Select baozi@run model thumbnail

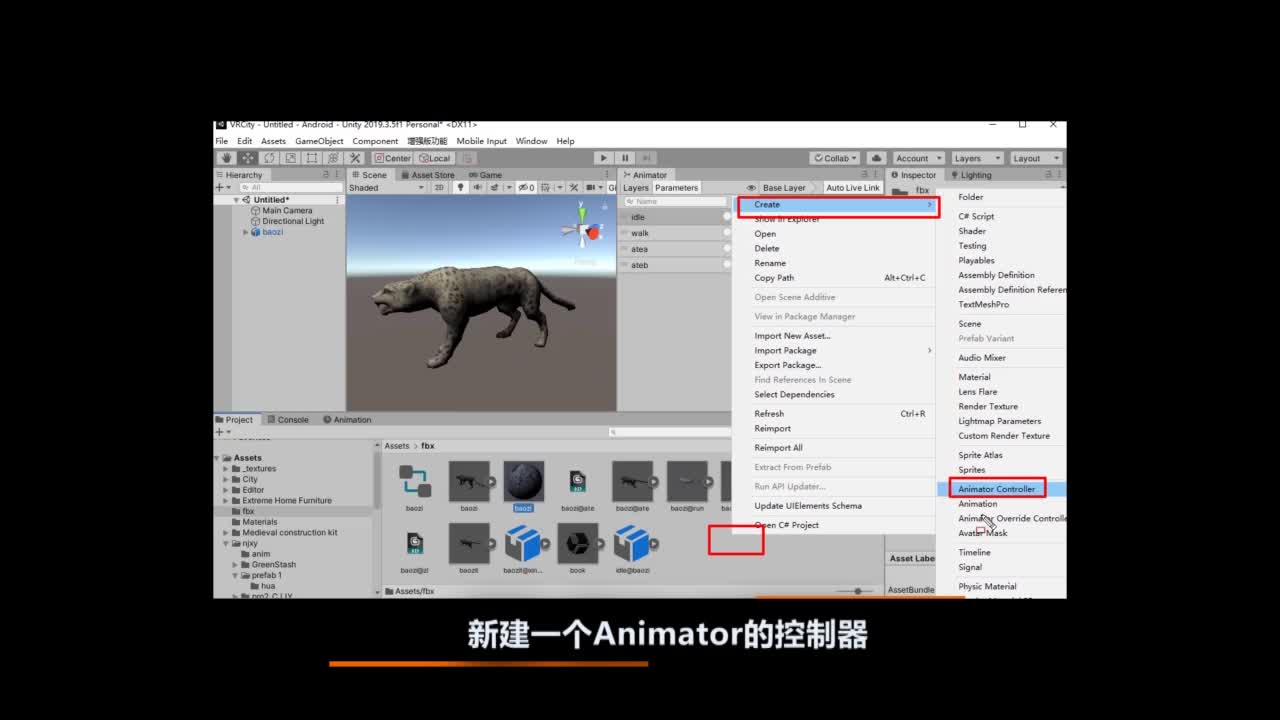687,481
